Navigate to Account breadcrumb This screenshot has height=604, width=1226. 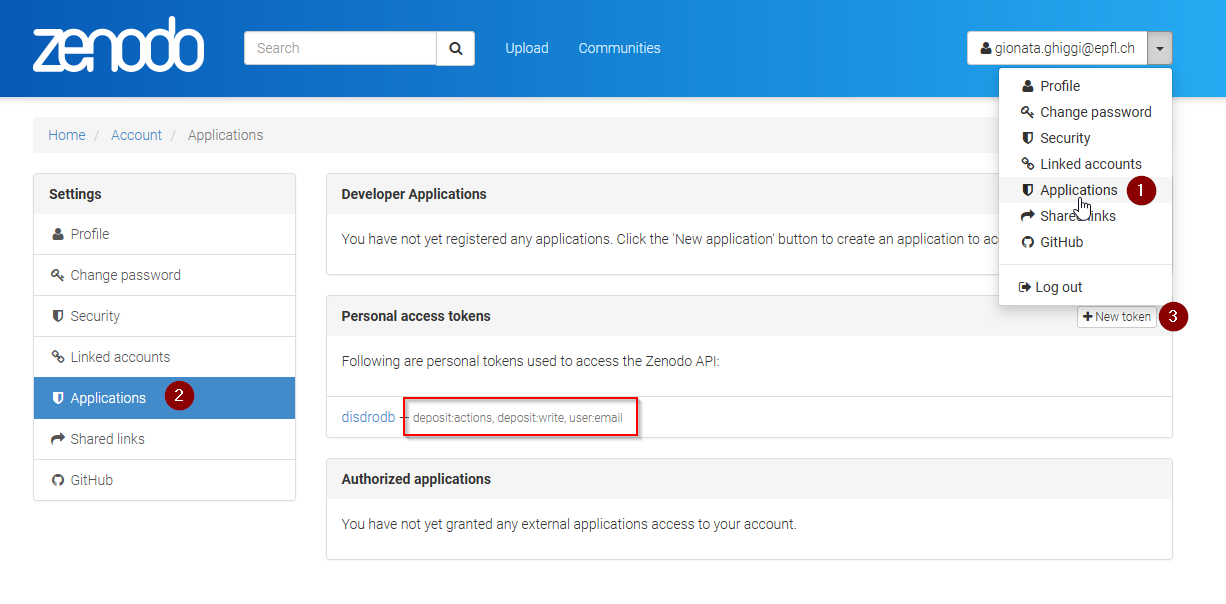pos(136,135)
